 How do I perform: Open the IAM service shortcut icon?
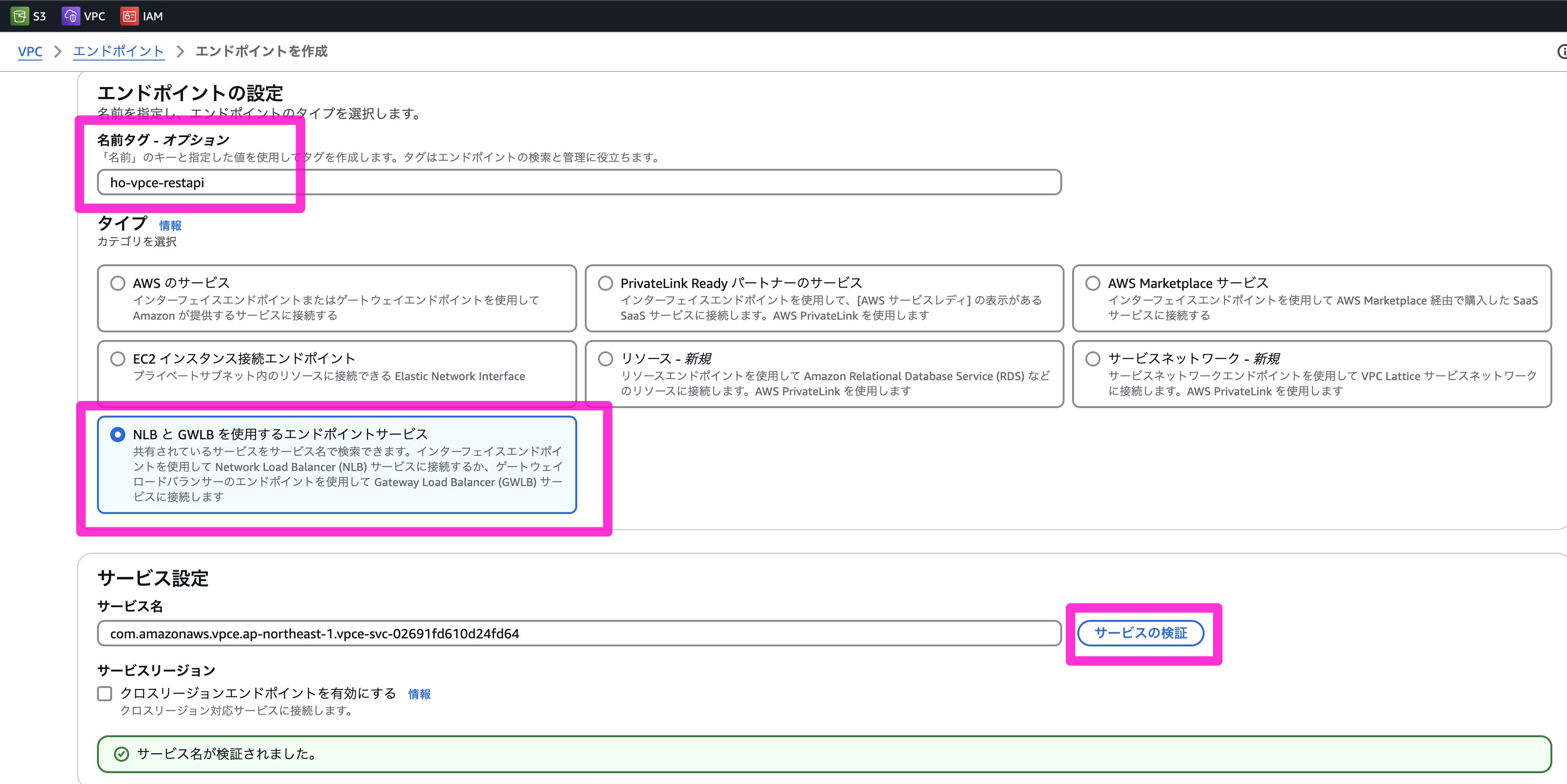(x=129, y=16)
